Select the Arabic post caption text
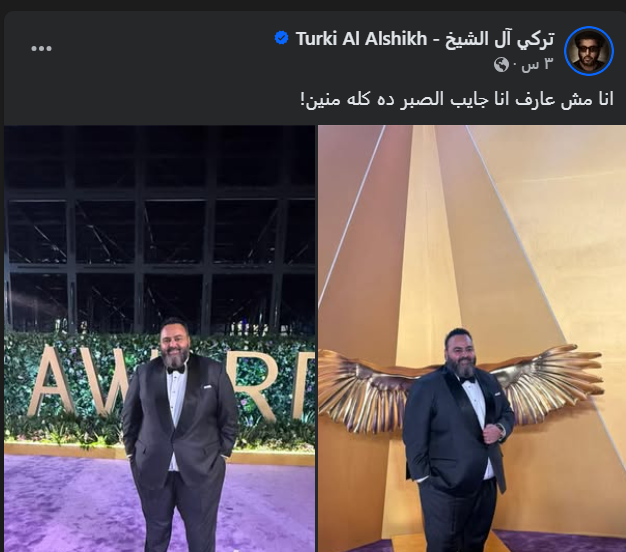This screenshot has width=626, height=552. coord(457,99)
